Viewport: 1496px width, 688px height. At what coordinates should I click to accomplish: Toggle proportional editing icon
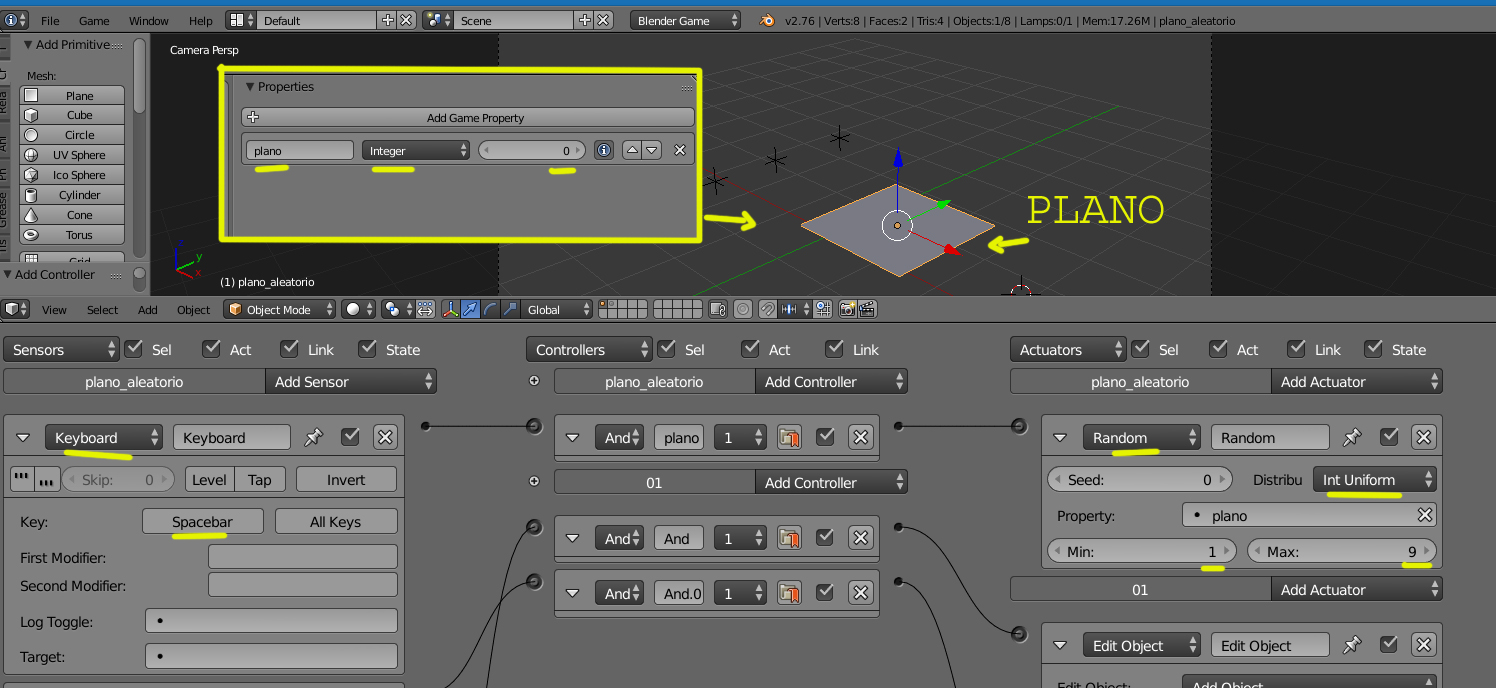point(743,310)
